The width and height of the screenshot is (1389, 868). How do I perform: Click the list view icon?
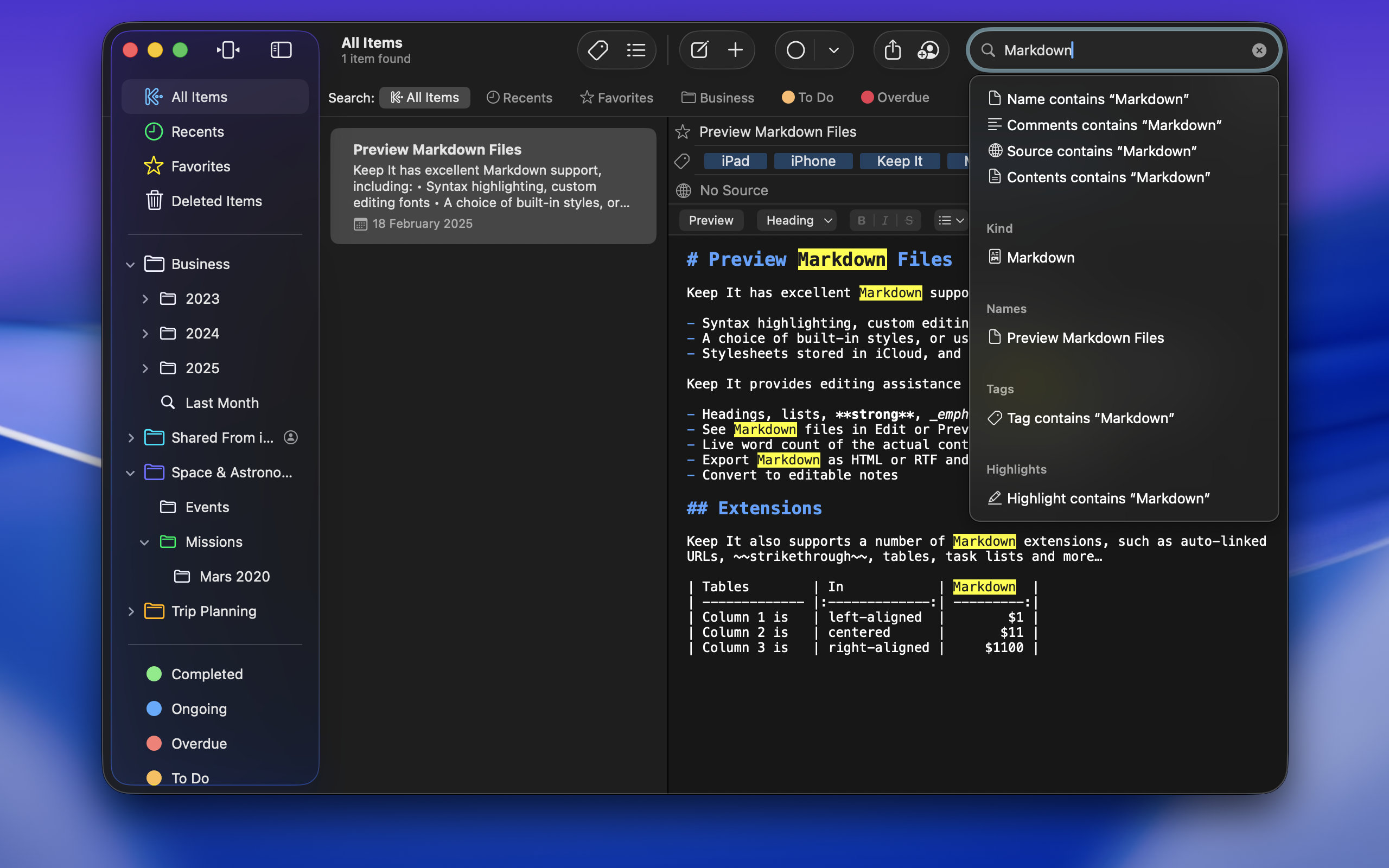(x=636, y=50)
